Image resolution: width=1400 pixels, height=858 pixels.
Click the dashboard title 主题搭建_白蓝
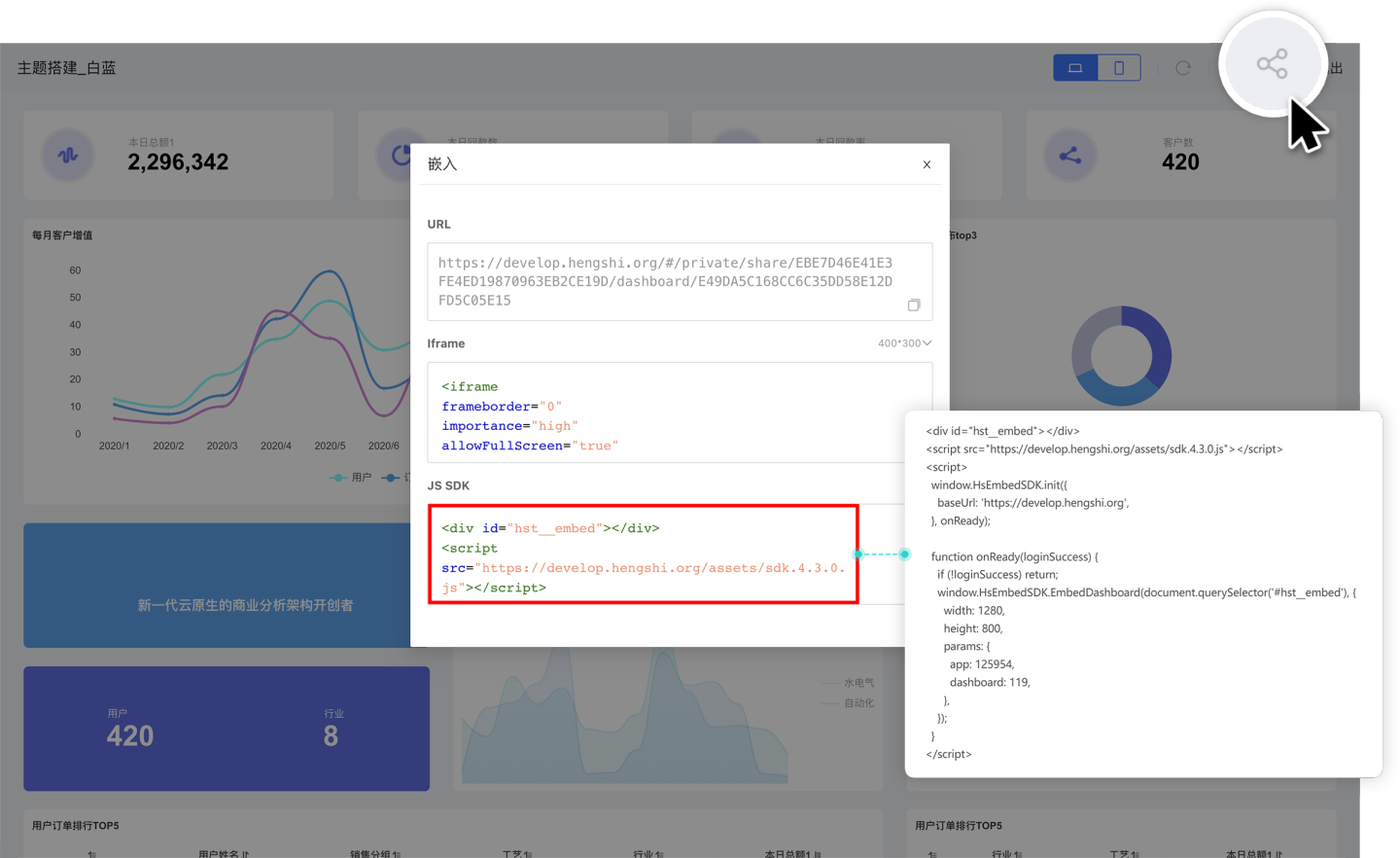(x=66, y=68)
